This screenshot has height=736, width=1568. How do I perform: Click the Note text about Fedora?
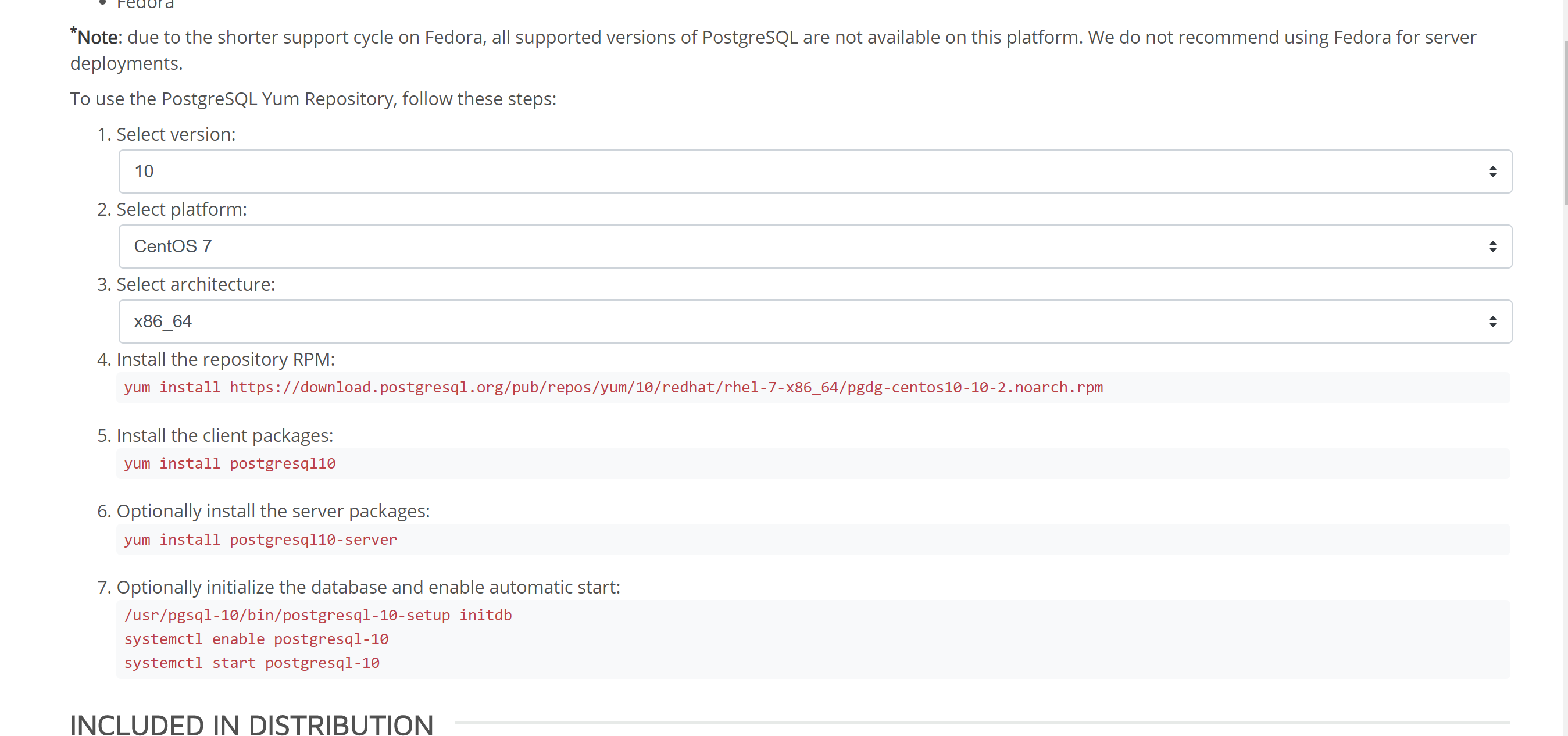(x=773, y=49)
